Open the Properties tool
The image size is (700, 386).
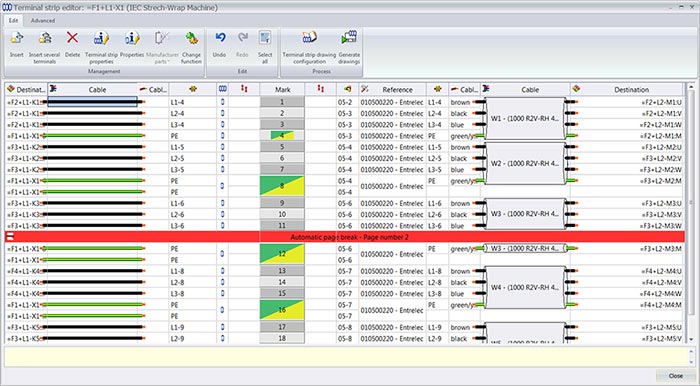coord(132,39)
